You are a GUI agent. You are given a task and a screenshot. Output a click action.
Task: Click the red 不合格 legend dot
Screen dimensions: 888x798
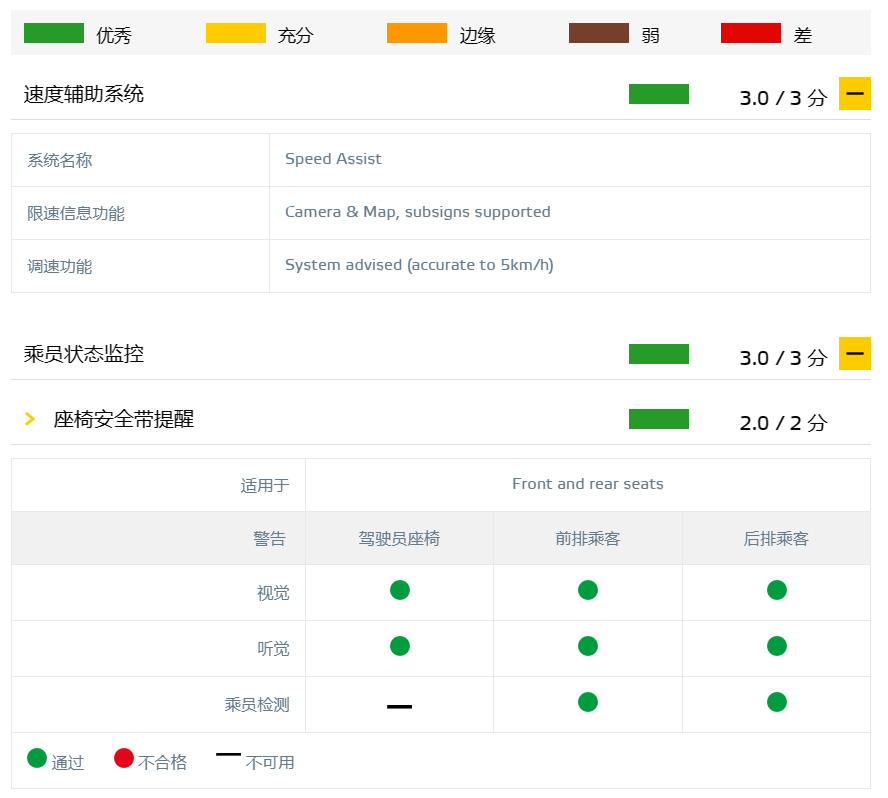coord(124,759)
